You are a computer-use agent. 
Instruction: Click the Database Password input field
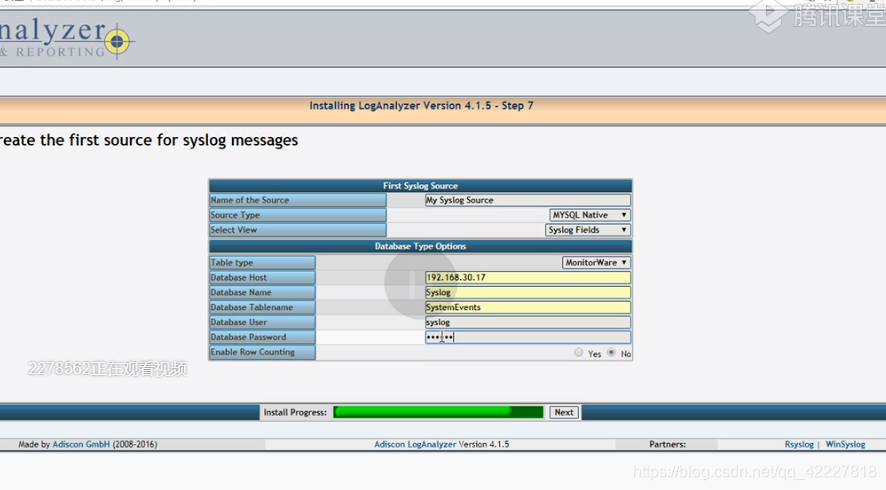(528, 337)
